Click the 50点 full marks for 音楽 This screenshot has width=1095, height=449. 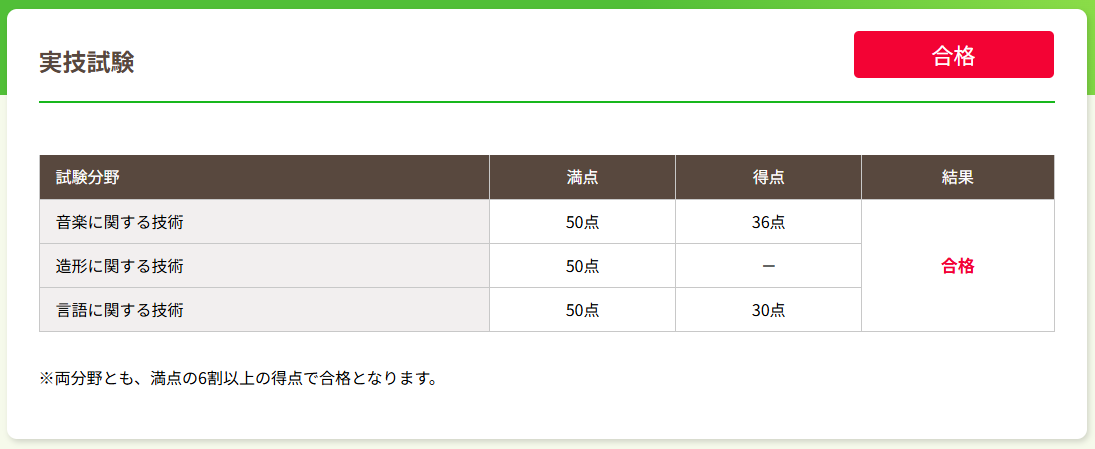point(582,222)
